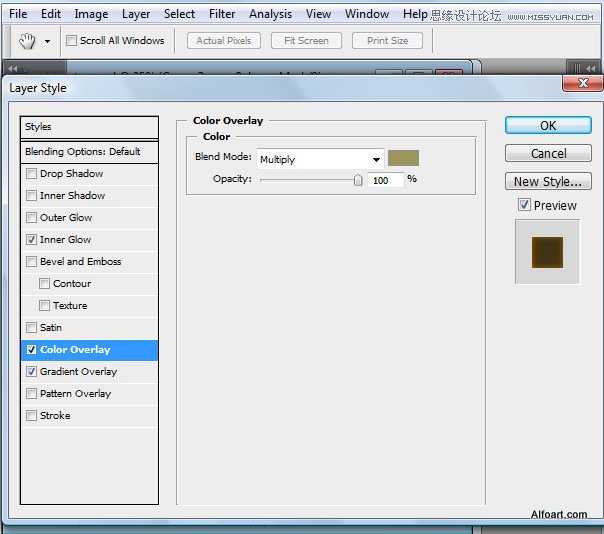Enable the Pattern Overlay checkbox
Screen dimensions: 604x534
pyautogui.click(x=31, y=393)
